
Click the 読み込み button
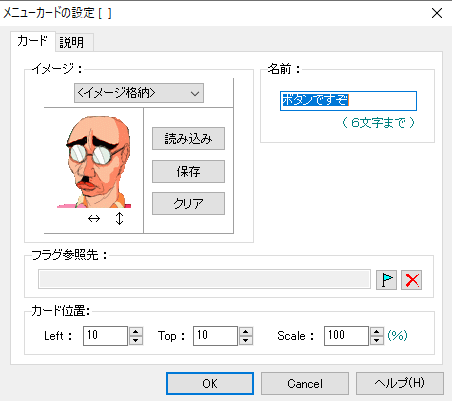(x=188, y=138)
